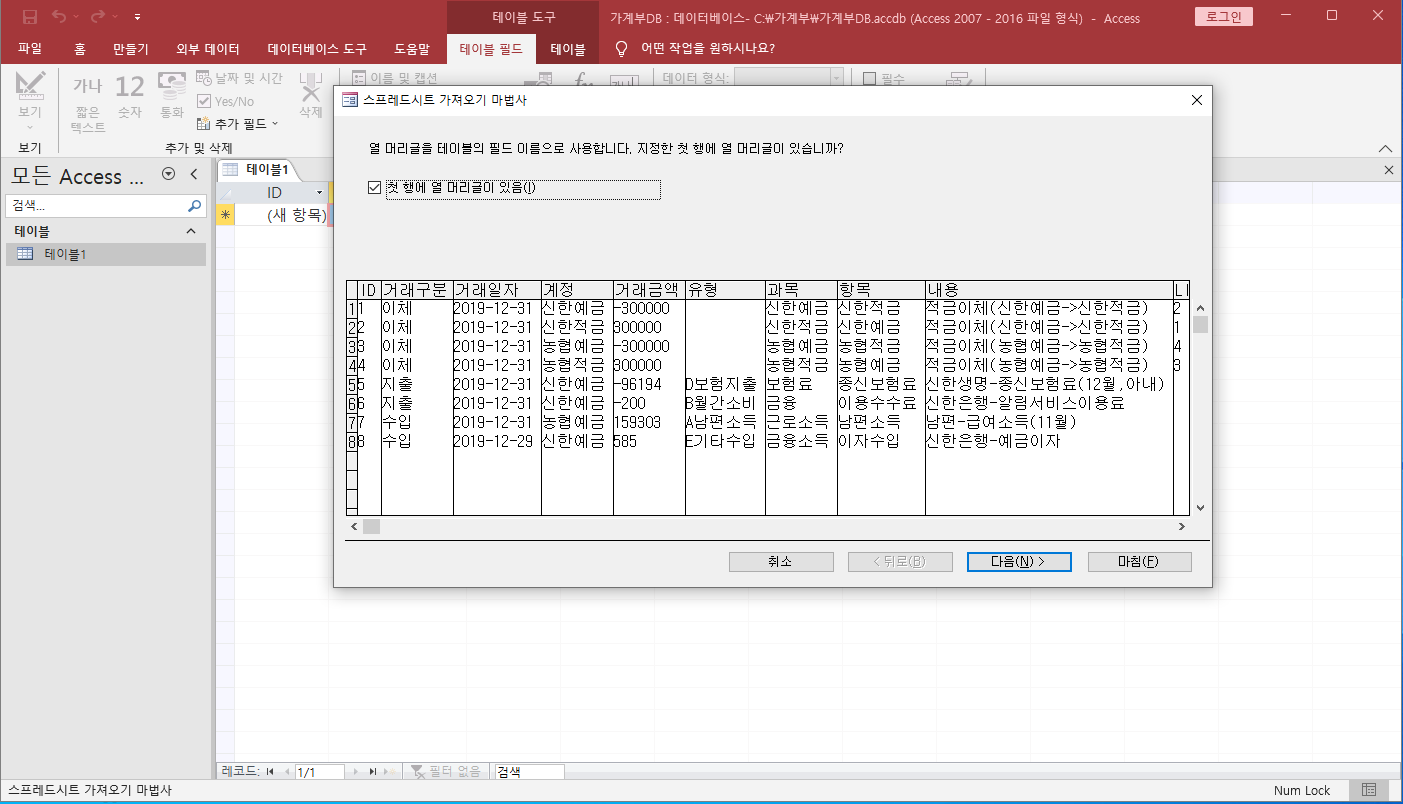Click the 마침(F) button

[x=1139, y=562]
